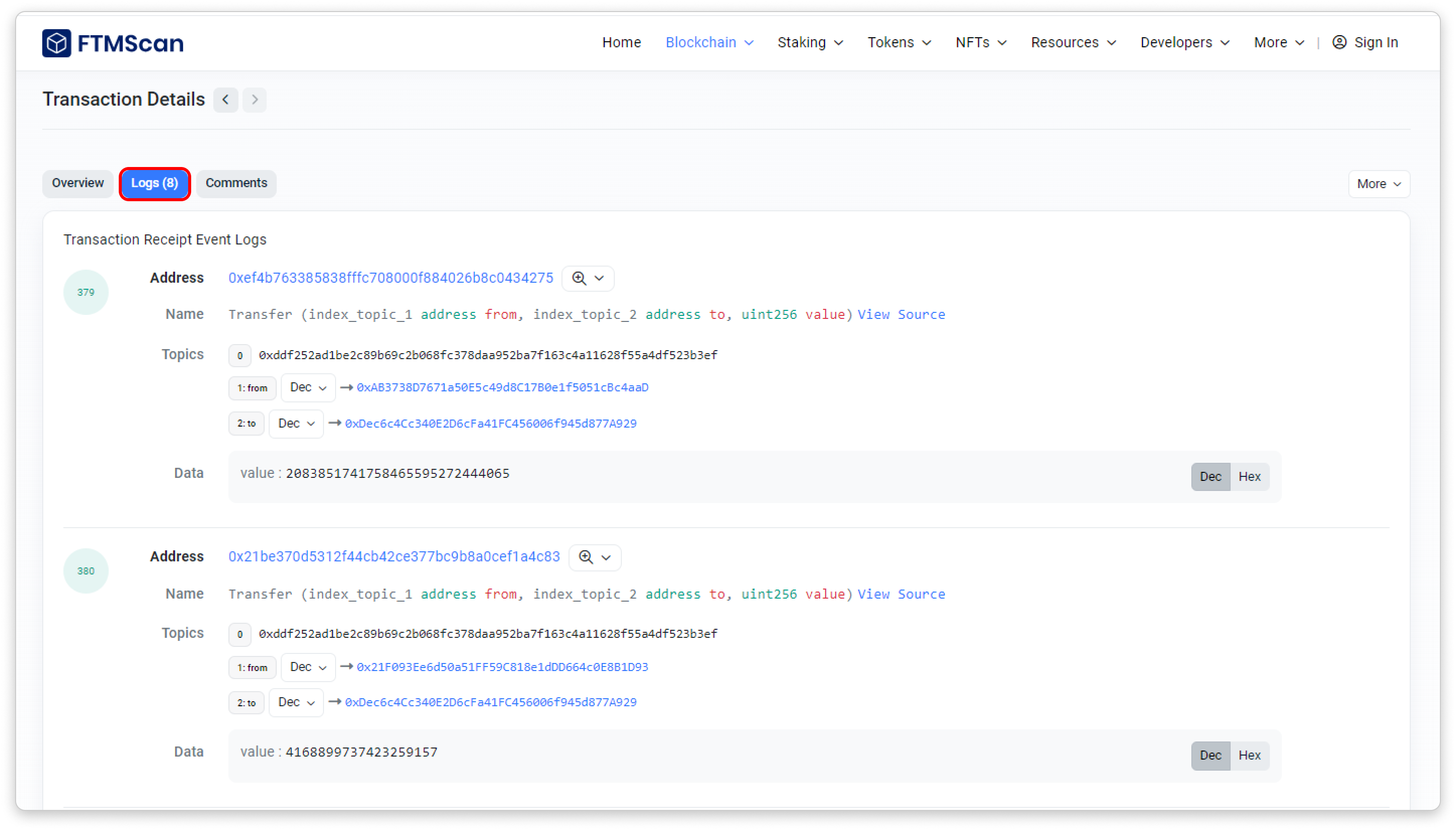Open log 379 from address 0xAB3738D7...

click(x=502, y=388)
